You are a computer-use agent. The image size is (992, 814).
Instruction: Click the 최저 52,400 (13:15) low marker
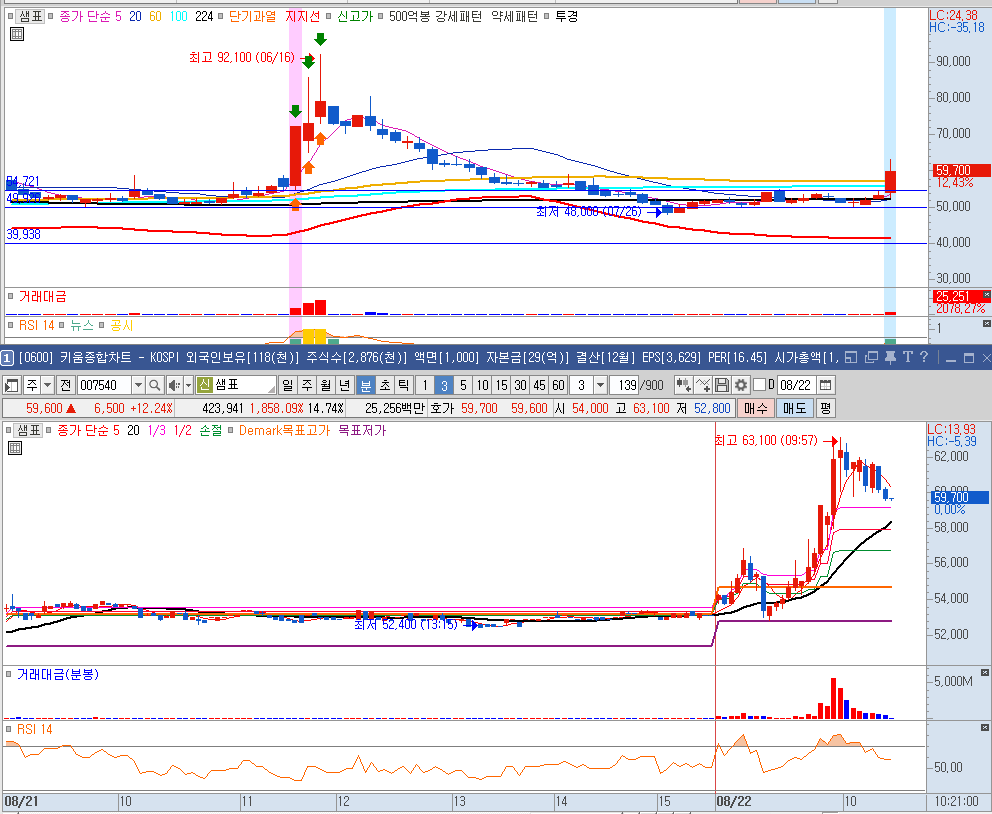[406, 625]
